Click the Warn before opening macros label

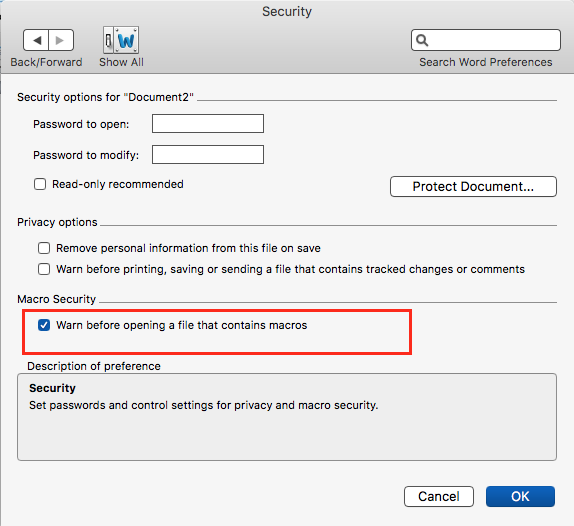[x=182, y=325]
